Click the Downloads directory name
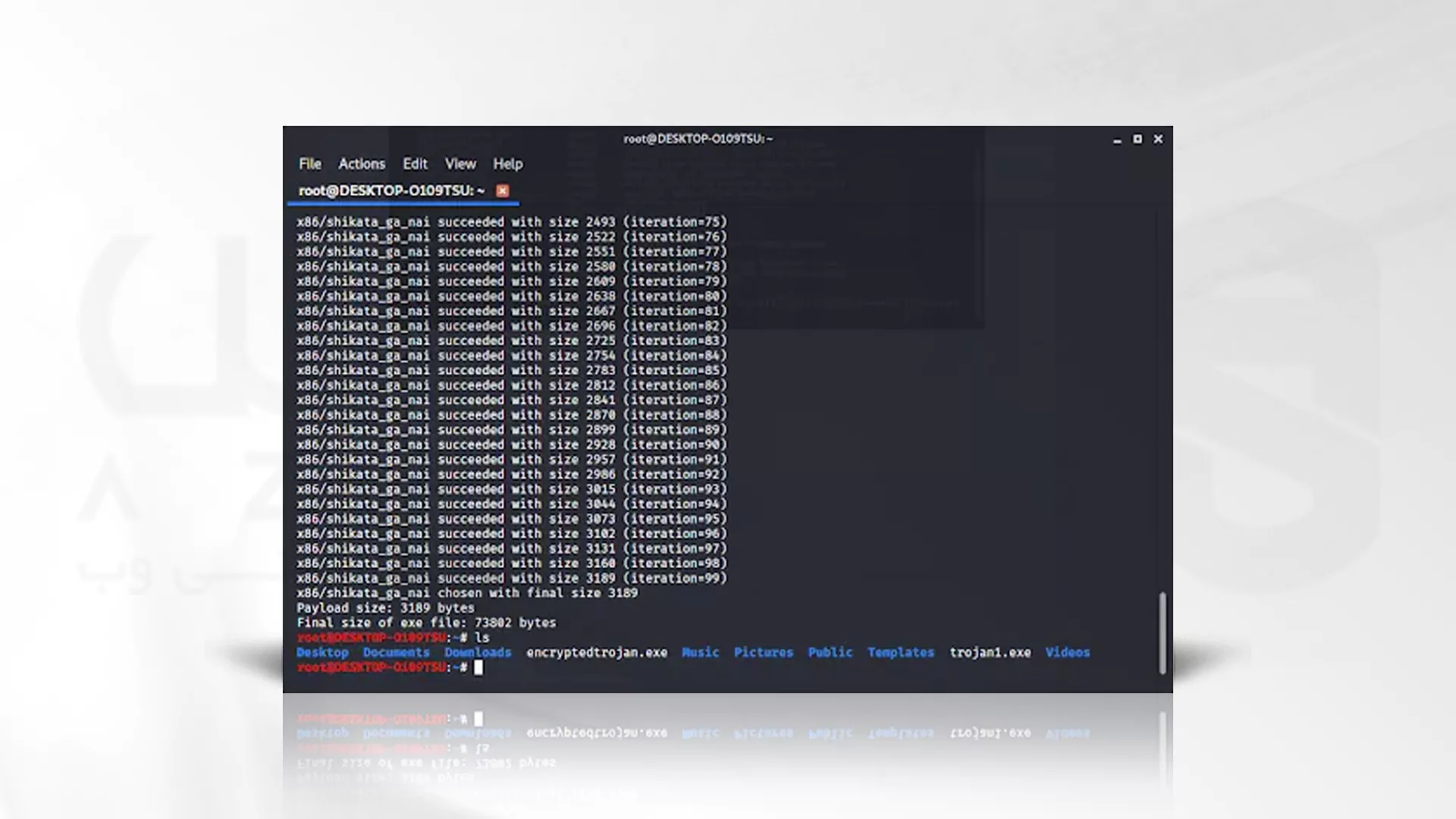This screenshot has width=1456, height=819. click(478, 652)
